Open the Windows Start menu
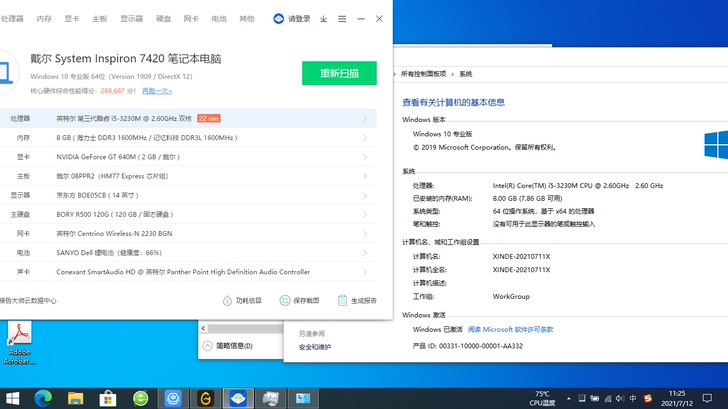Screen dimensions: 728x409 [13, 398]
